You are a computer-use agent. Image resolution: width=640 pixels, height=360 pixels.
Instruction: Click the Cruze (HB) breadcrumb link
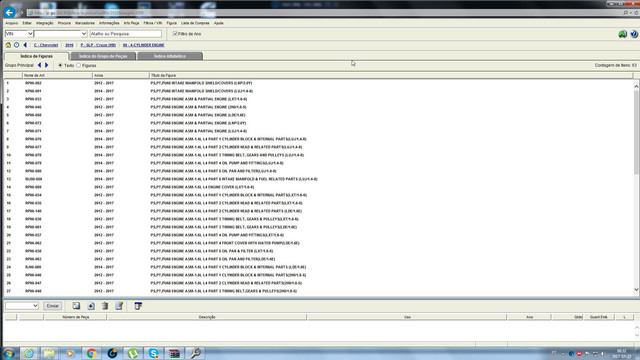[x=98, y=45]
